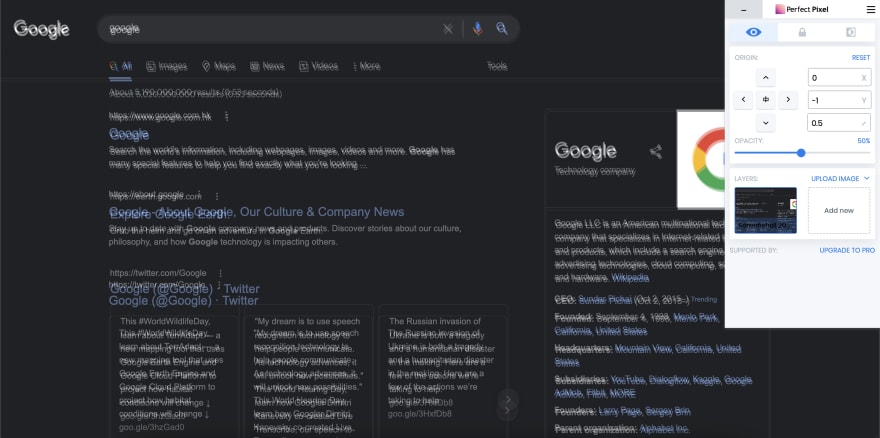The width and height of the screenshot is (880, 438).
Task: Click the UPGRADE TO PRO link
Action: [x=847, y=250]
